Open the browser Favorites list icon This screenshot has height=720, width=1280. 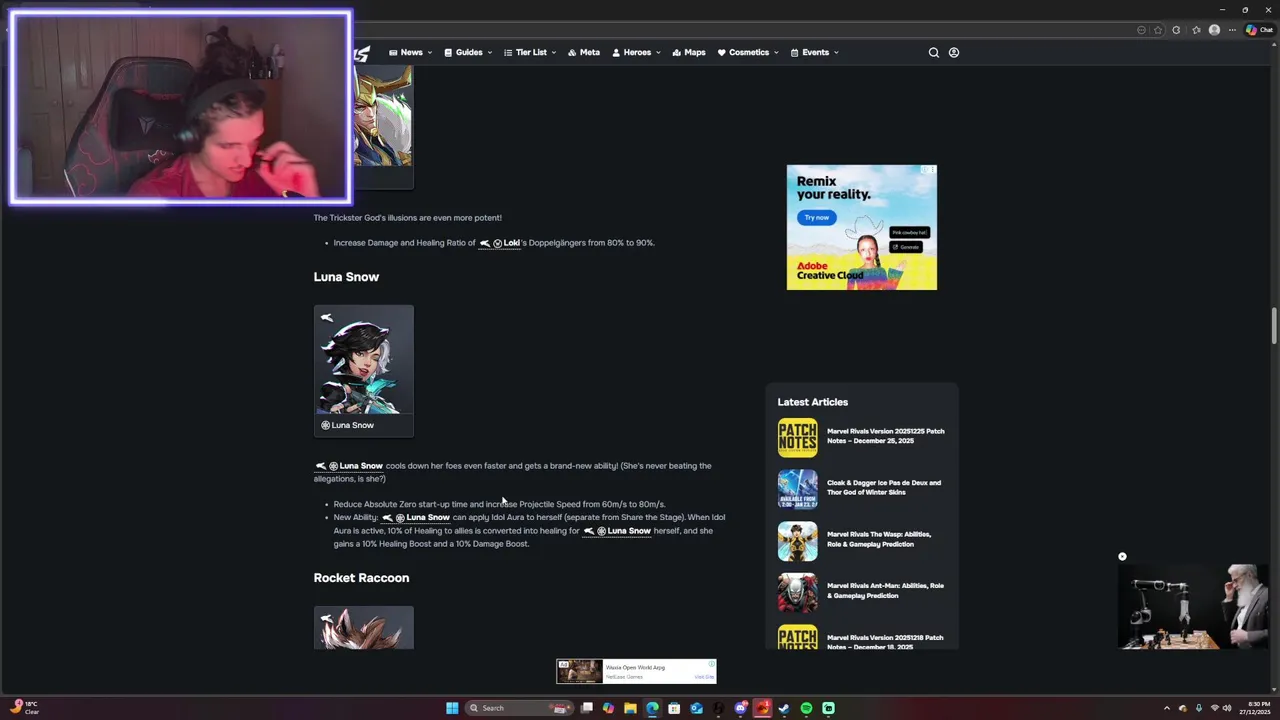click(x=1195, y=30)
